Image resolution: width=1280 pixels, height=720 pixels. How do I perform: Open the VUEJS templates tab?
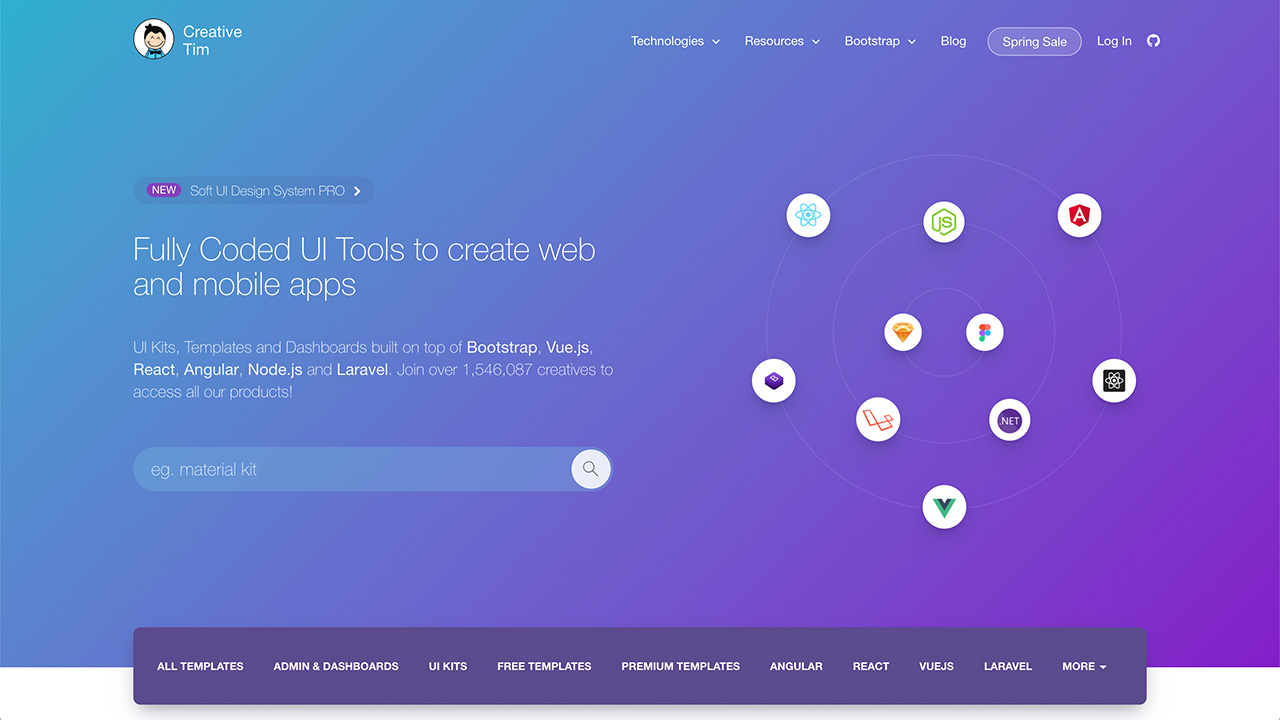[x=937, y=666]
